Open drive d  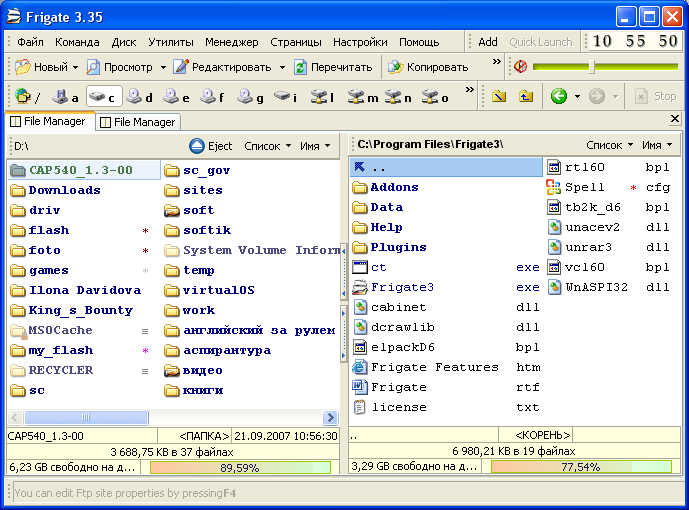tap(140, 96)
